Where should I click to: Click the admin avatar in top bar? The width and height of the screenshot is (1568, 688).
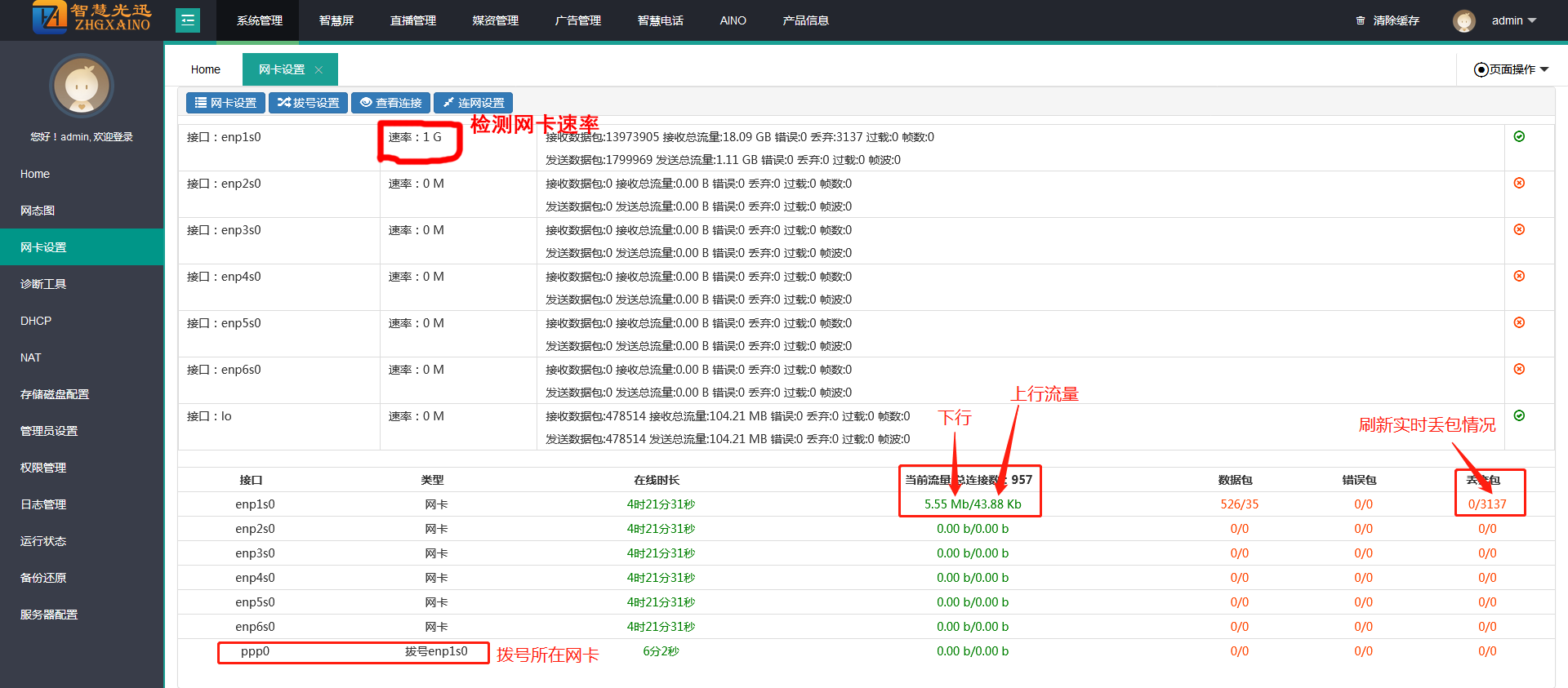1463,21
